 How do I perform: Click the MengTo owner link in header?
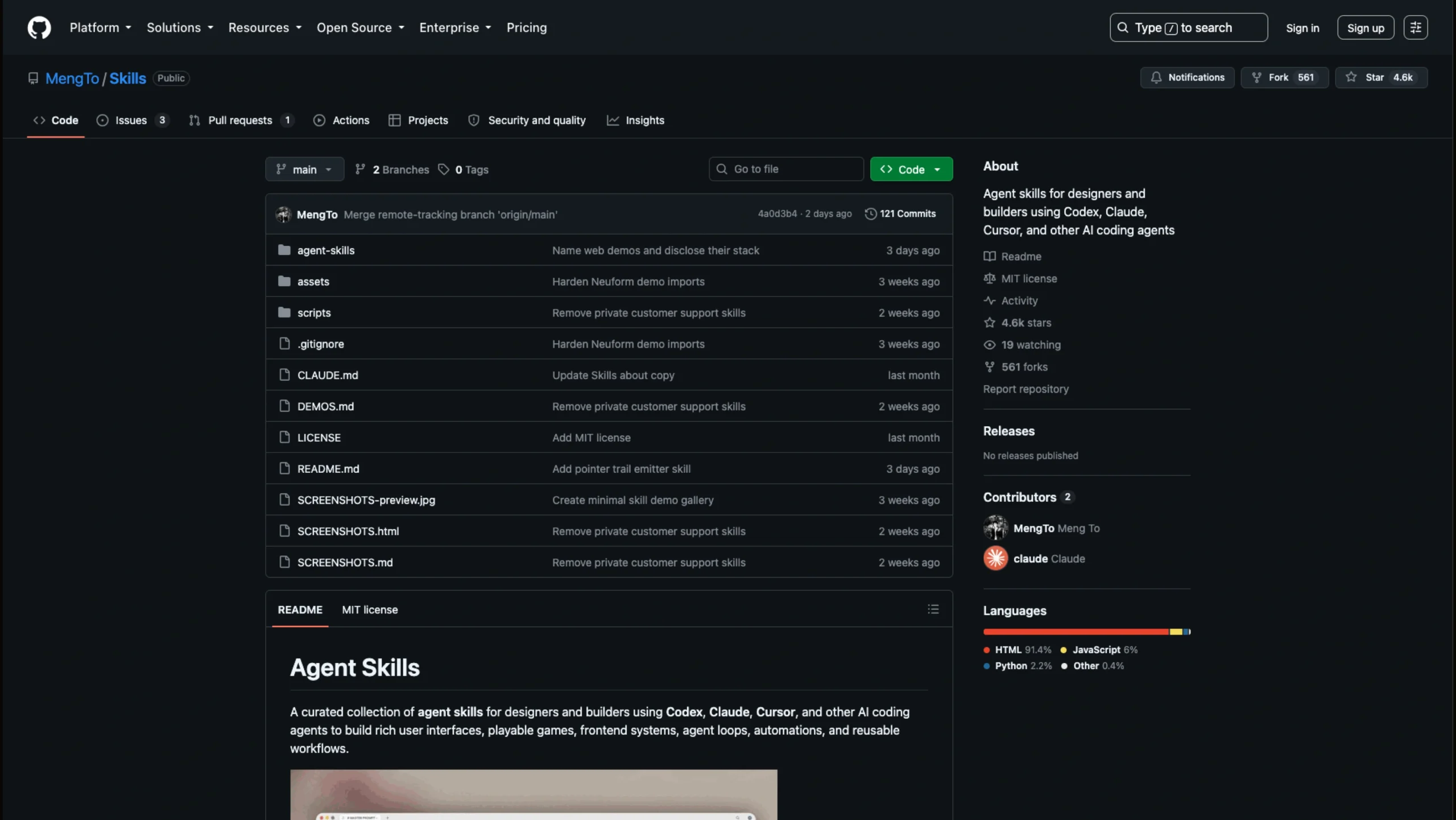coord(72,78)
